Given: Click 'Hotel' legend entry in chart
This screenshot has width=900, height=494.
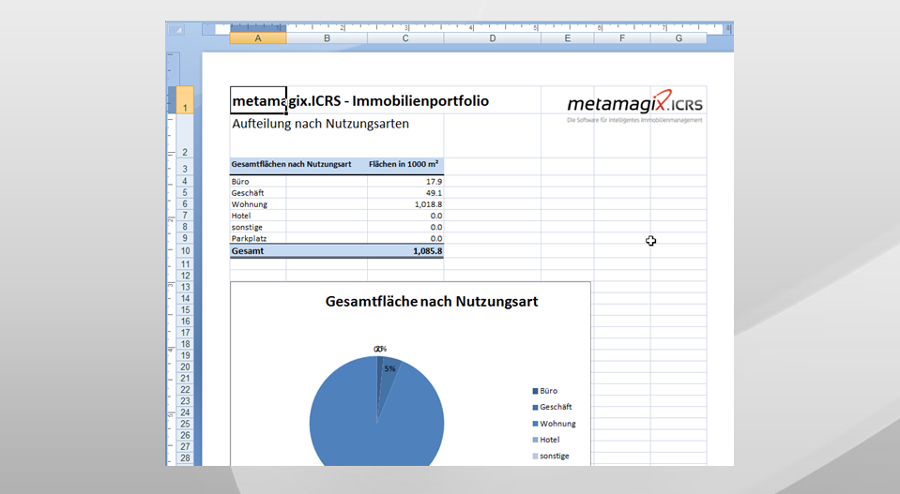Looking at the screenshot, I should coord(546,439).
